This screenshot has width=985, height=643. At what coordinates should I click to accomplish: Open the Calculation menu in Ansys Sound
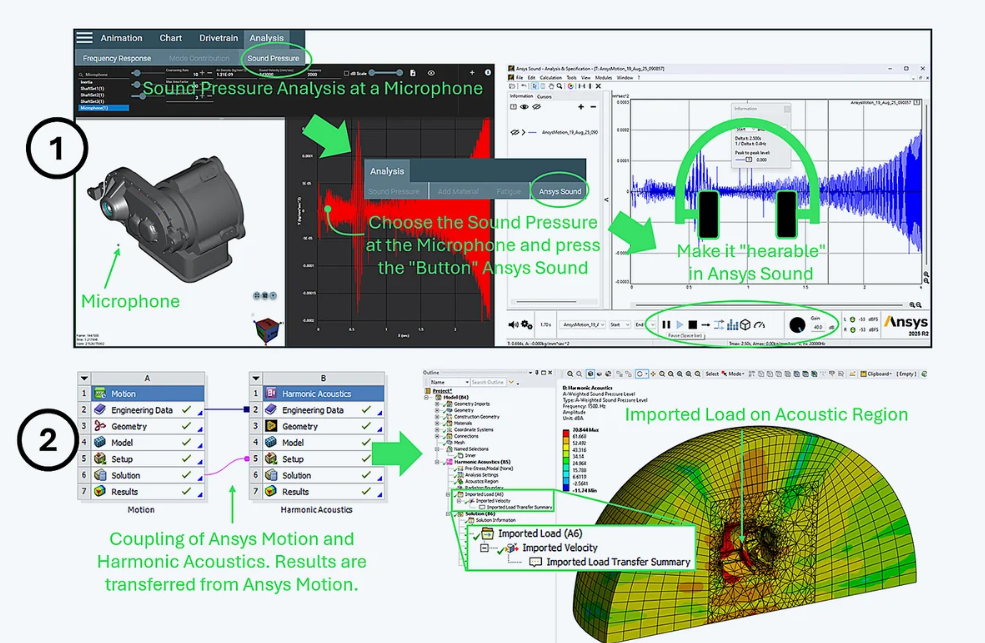point(551,78)
